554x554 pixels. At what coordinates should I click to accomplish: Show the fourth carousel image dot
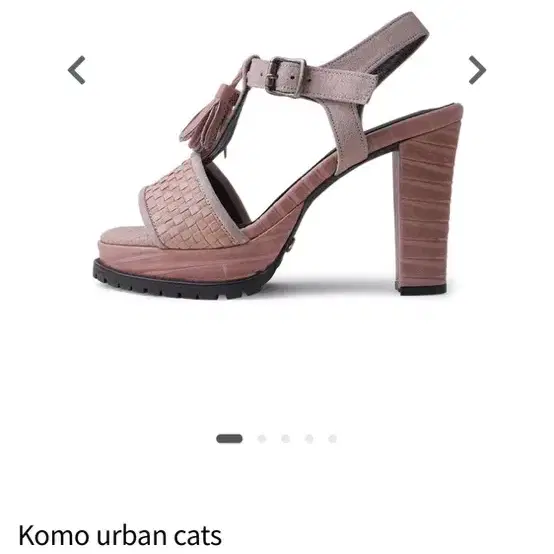(x=309, y=438)
